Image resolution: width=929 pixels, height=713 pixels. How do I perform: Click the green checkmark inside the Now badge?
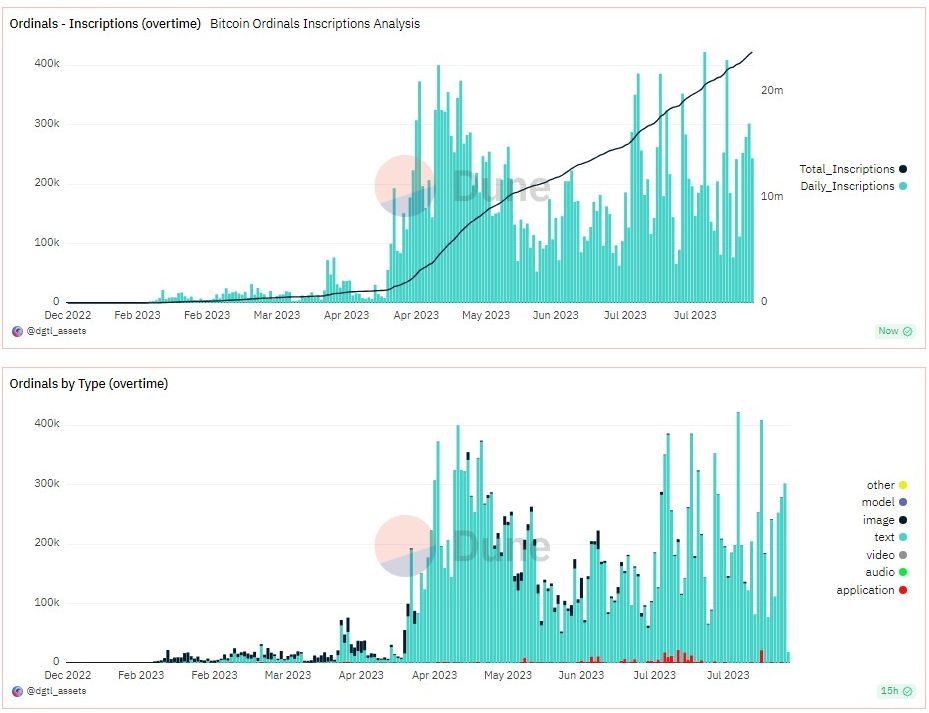click(x=907, y=331)
